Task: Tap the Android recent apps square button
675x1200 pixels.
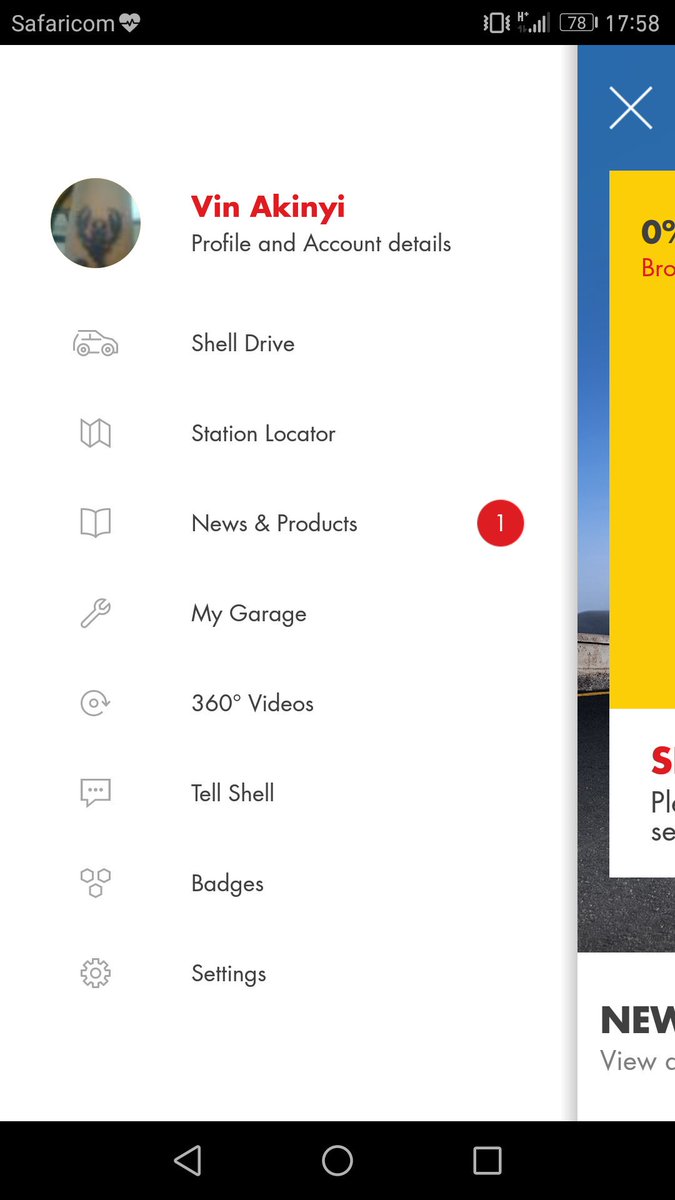Action: [x=487, y=1160]
